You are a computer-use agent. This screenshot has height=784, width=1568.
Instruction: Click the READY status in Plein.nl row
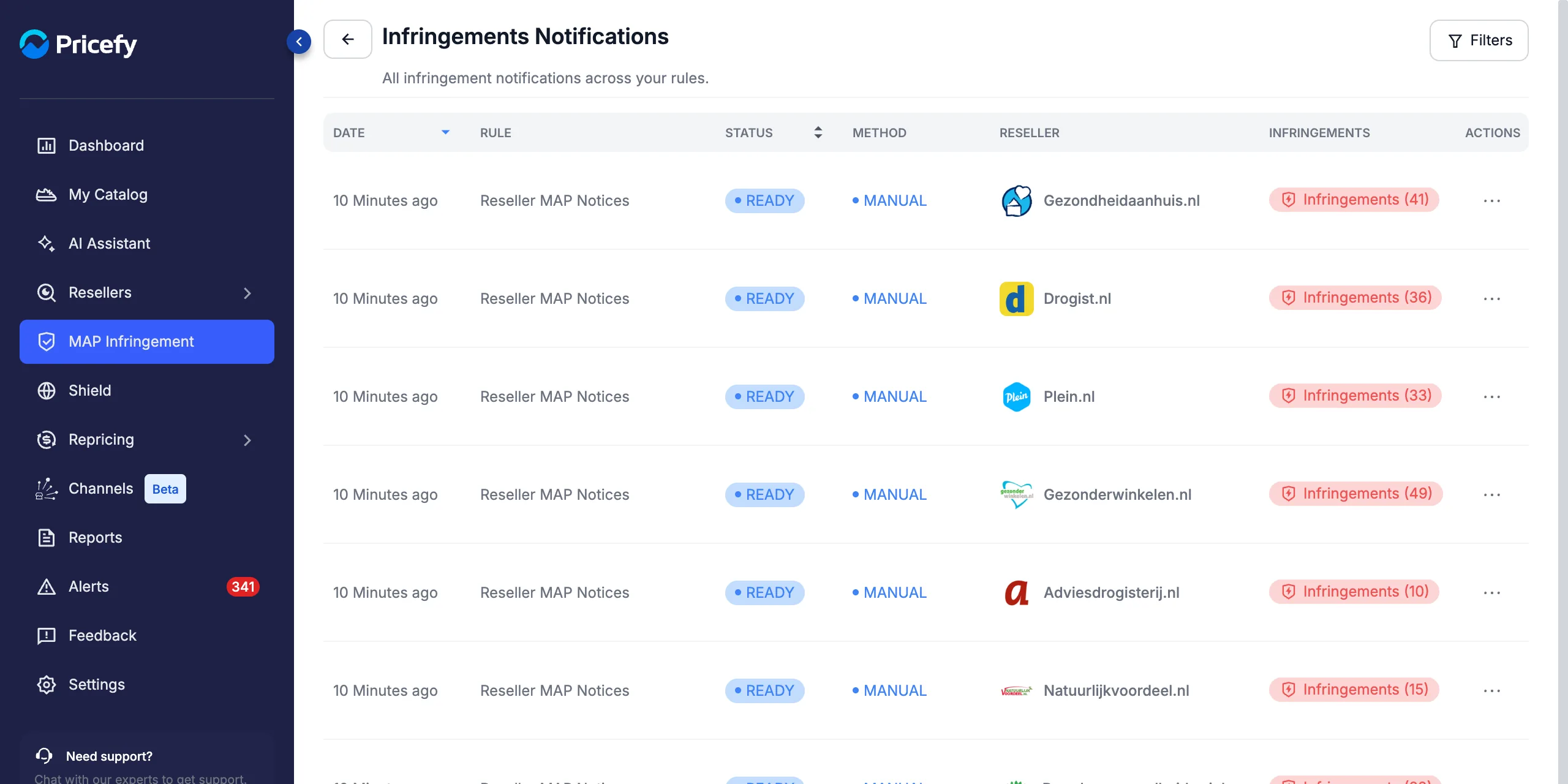click(765, 397)
